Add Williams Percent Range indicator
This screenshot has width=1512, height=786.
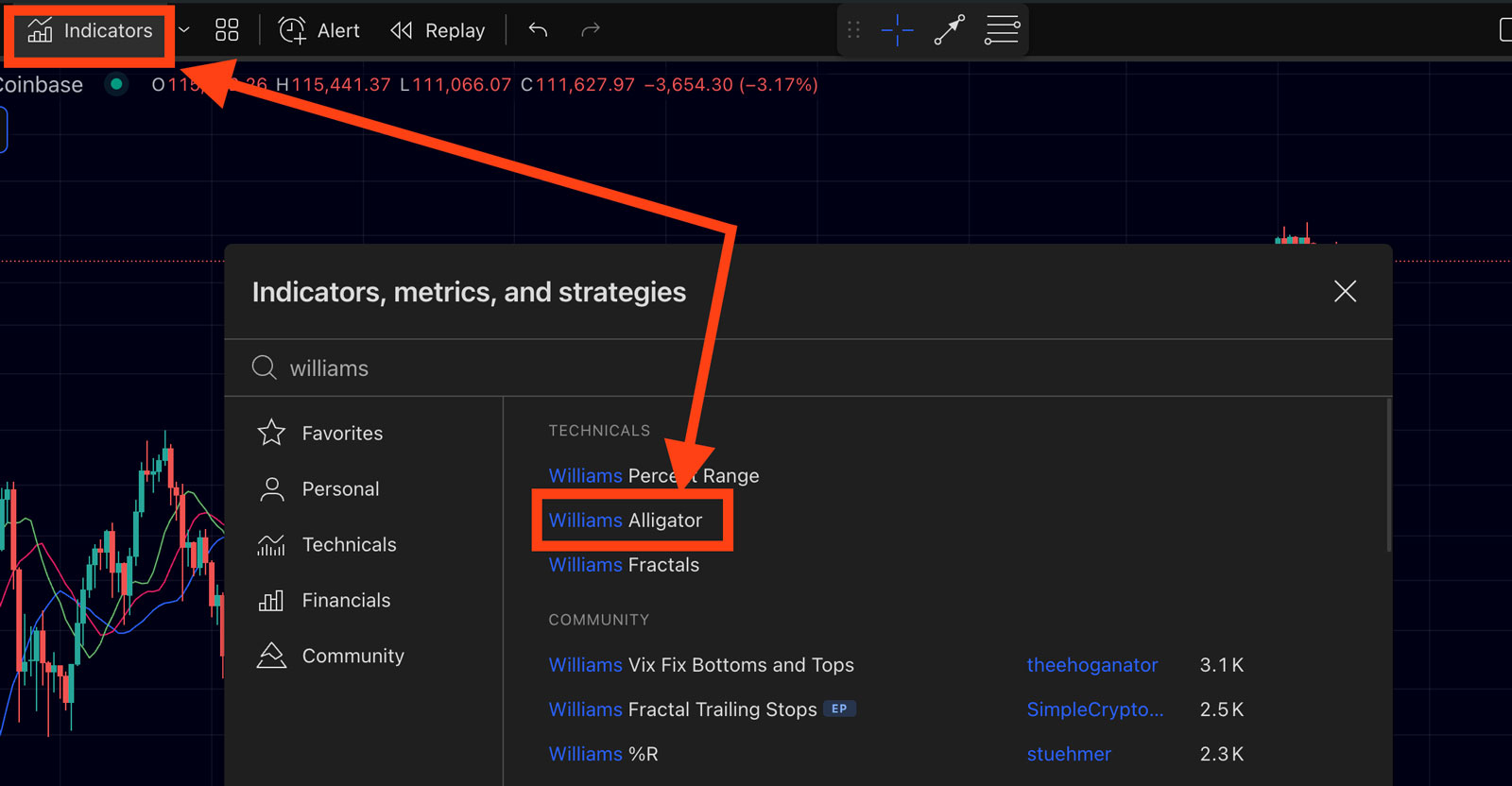point(654,475)
